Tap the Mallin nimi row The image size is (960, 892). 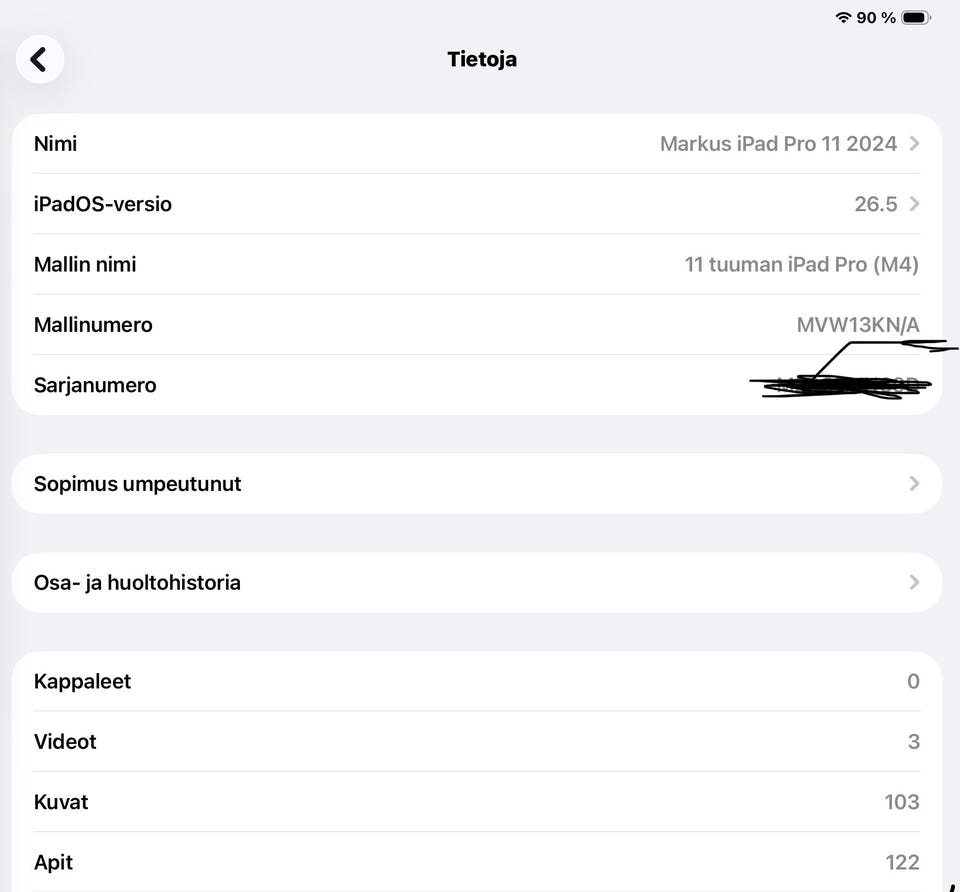click(x=477, y=264)
